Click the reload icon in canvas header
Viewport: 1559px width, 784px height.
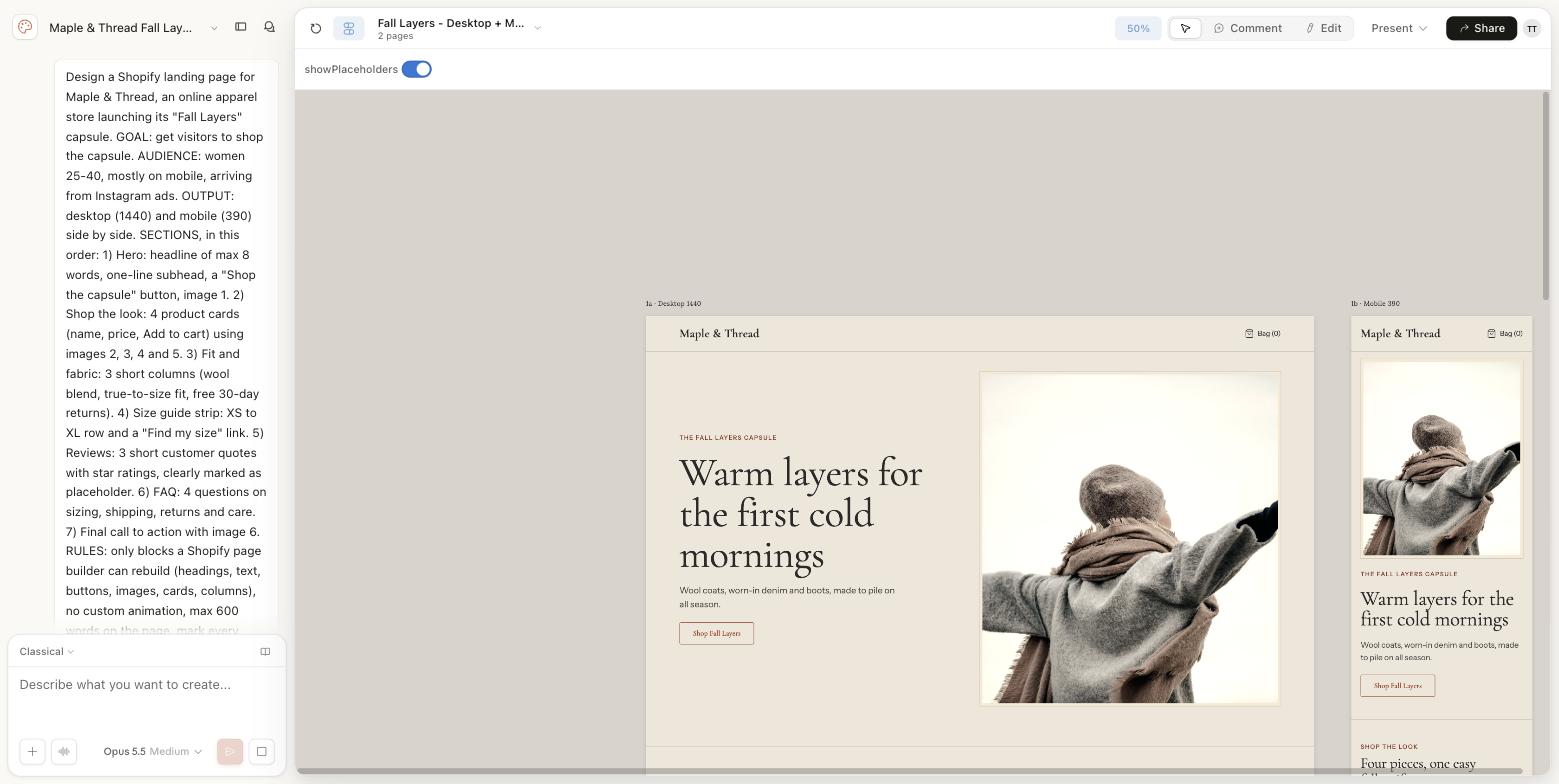click(x=316, y=28)
